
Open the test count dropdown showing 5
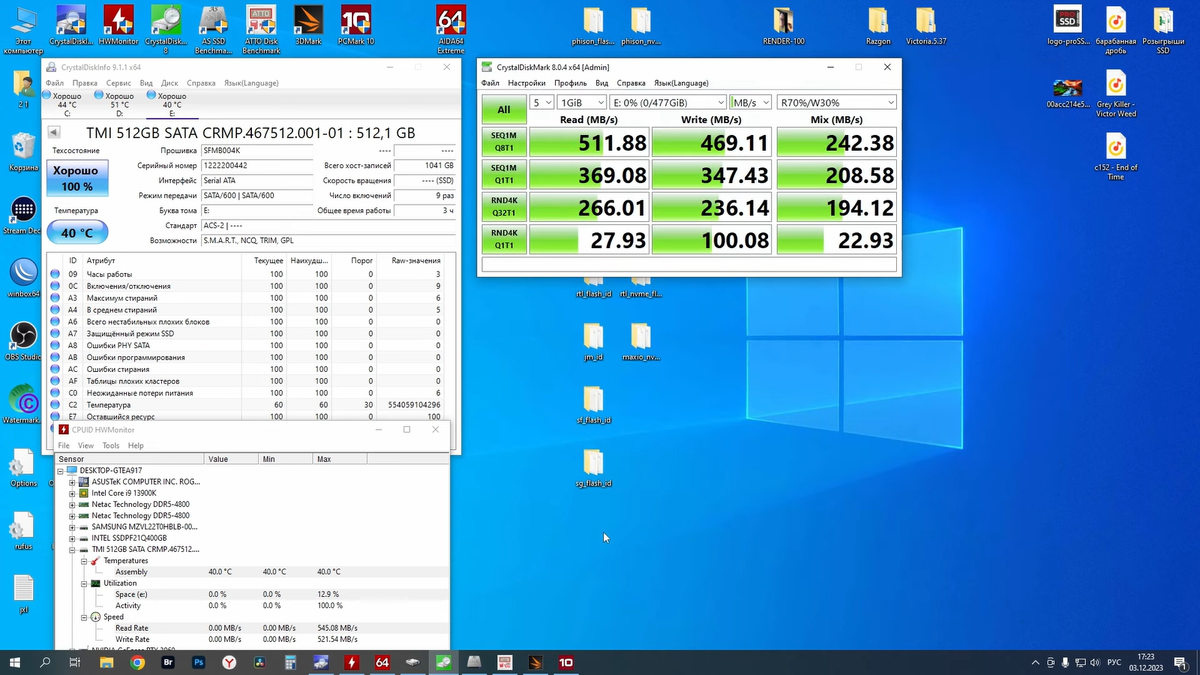541,103
